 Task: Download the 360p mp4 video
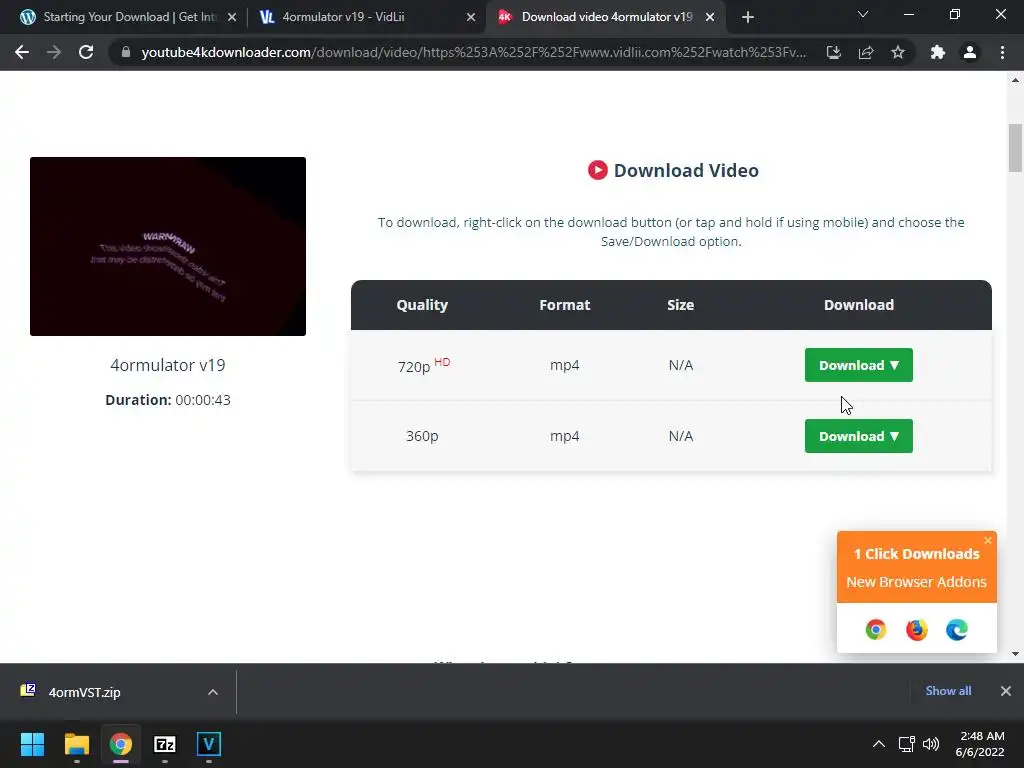(859, 436)
